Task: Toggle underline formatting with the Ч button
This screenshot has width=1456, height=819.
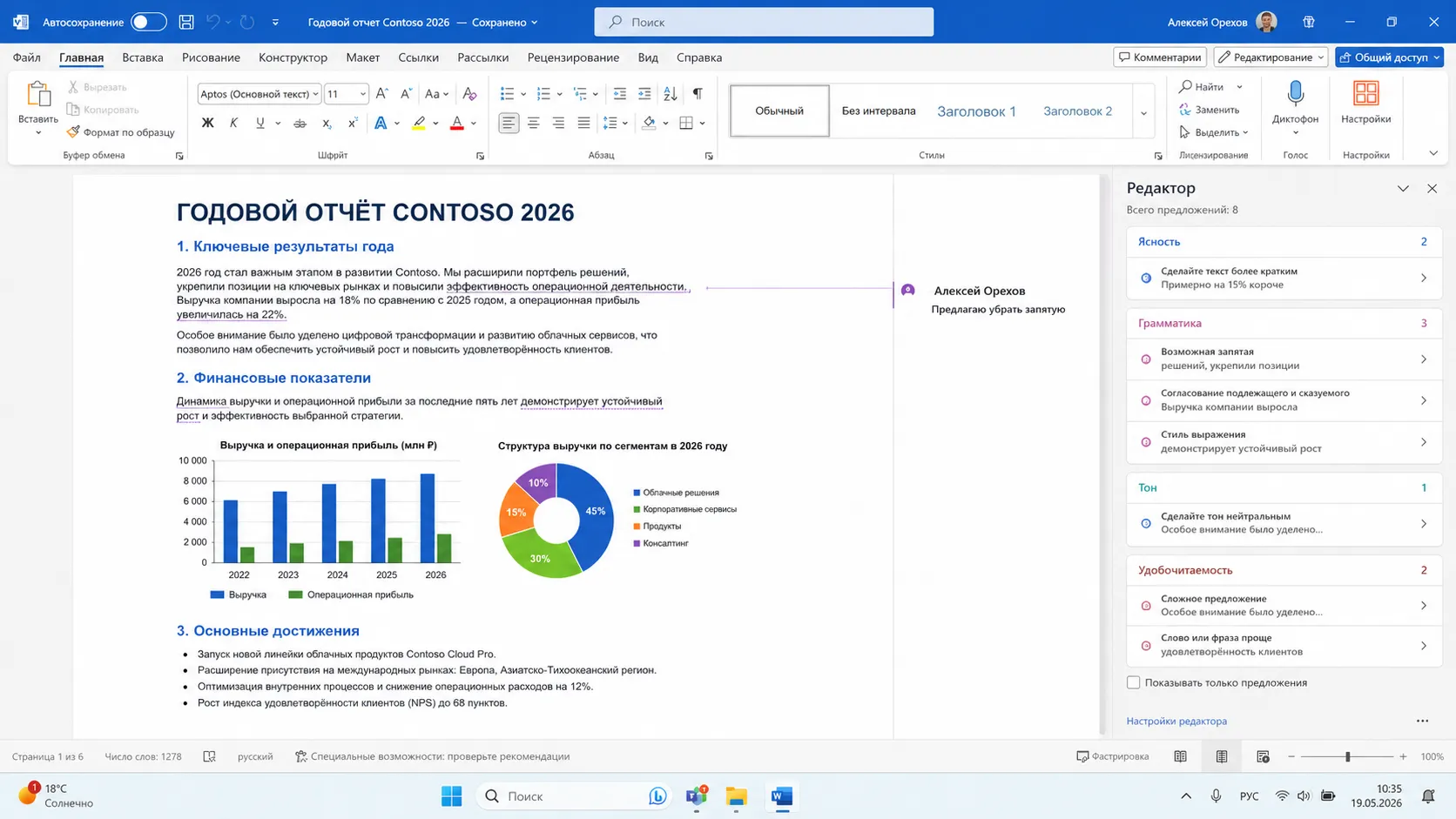Action: pos(260,124)
